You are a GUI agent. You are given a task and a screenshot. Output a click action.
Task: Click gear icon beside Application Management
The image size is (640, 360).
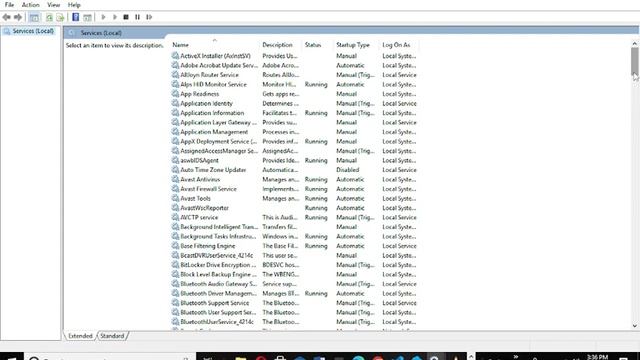(175, 132)
